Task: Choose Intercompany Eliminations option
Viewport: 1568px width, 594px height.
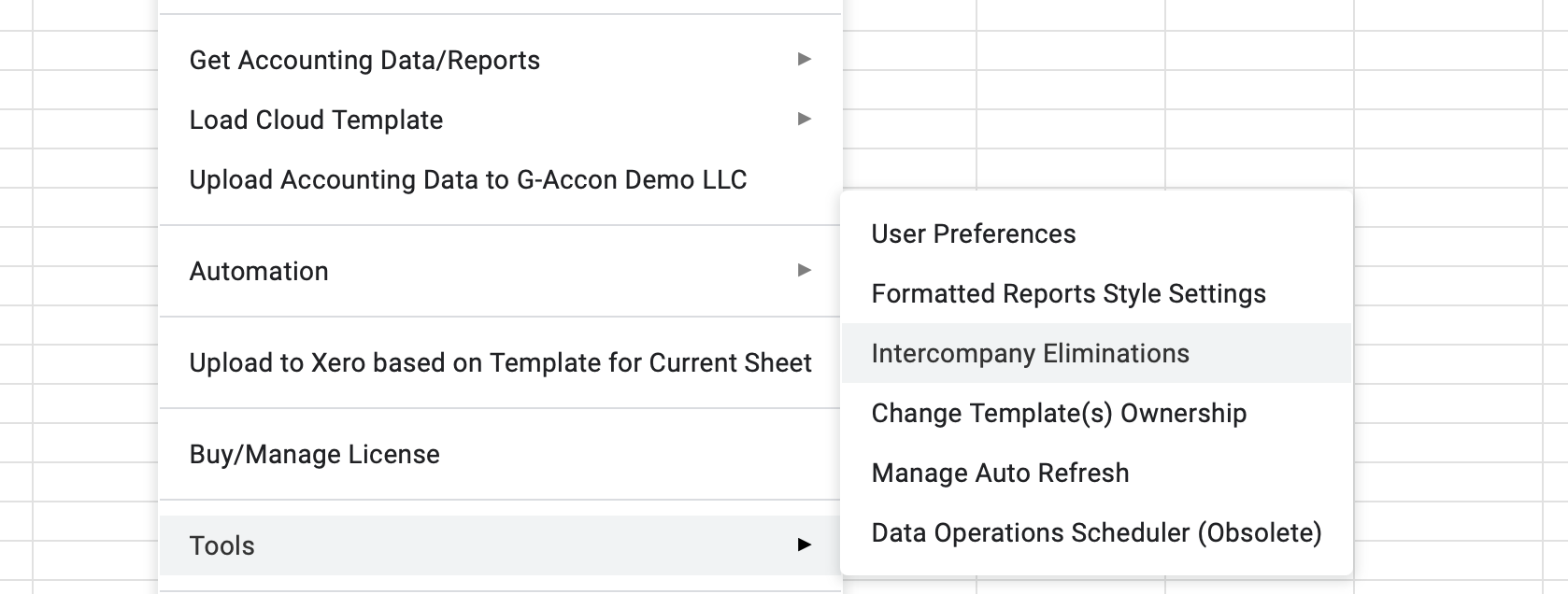Action: (x=1030, y=354)
